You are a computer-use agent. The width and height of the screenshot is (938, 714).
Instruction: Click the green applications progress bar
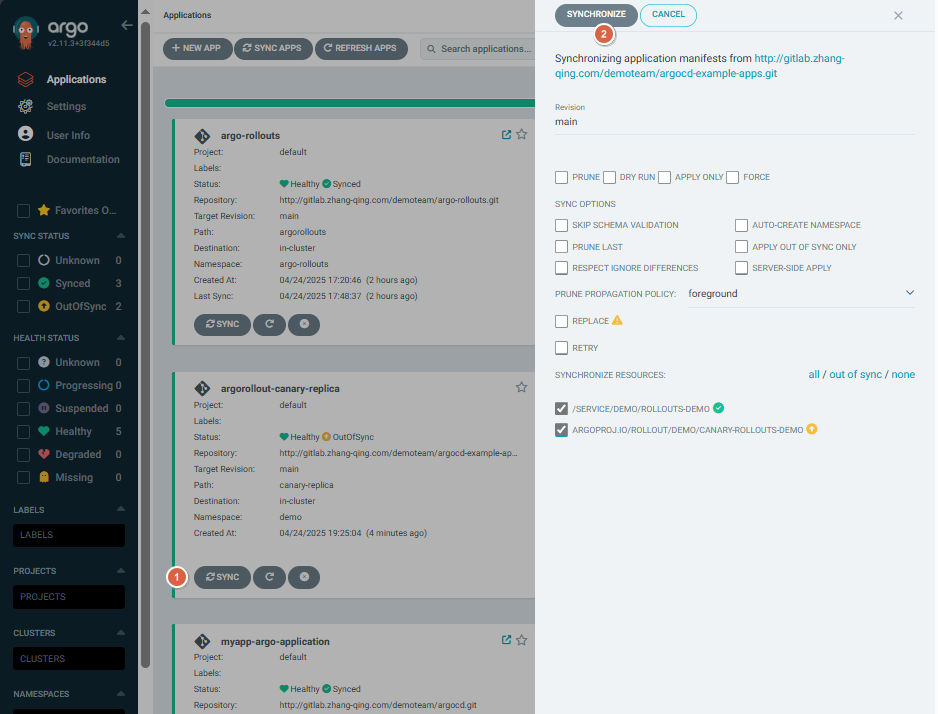point(350,103)
